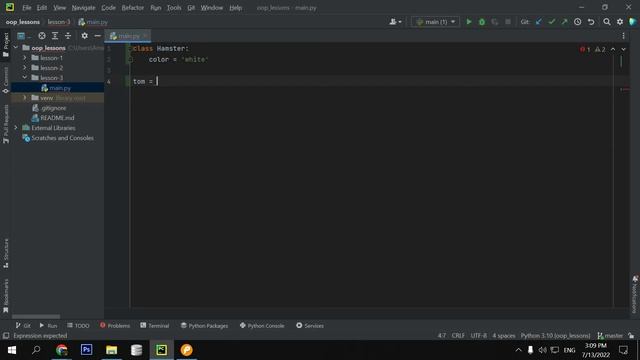Open IDE settings gear in the top toolbar
The height and width of the screenshot is (360, 640).
click(620, 22)
